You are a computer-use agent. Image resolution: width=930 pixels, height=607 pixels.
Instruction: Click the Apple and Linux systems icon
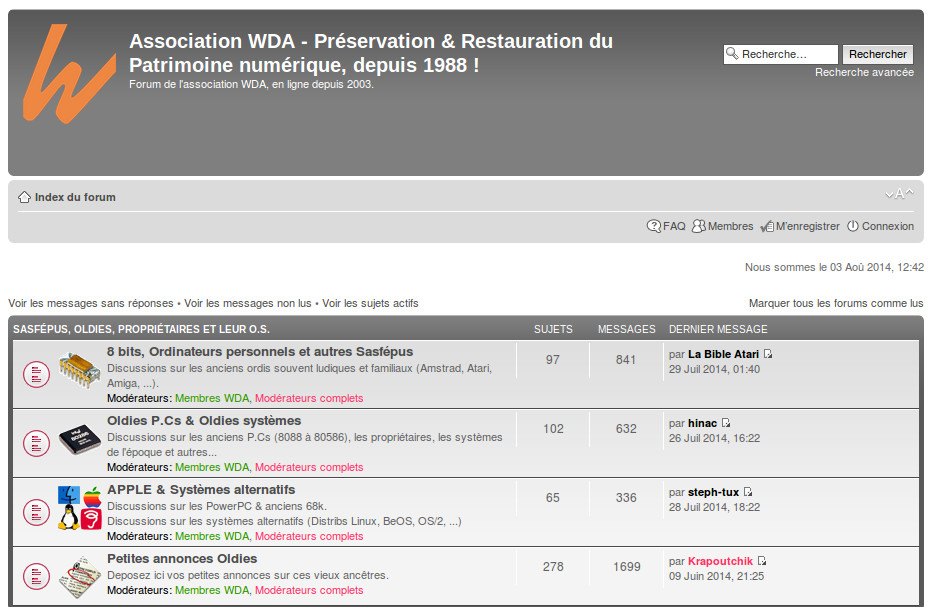(x=80, y=508)
